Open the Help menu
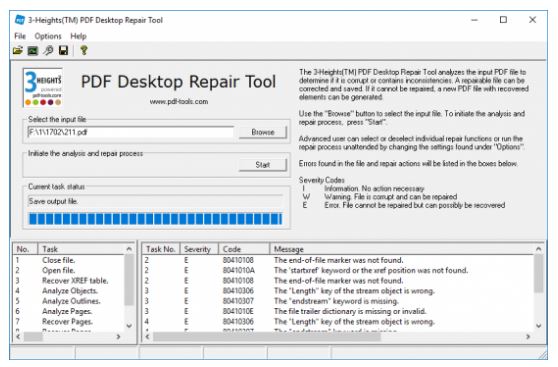 pos(78,36)
